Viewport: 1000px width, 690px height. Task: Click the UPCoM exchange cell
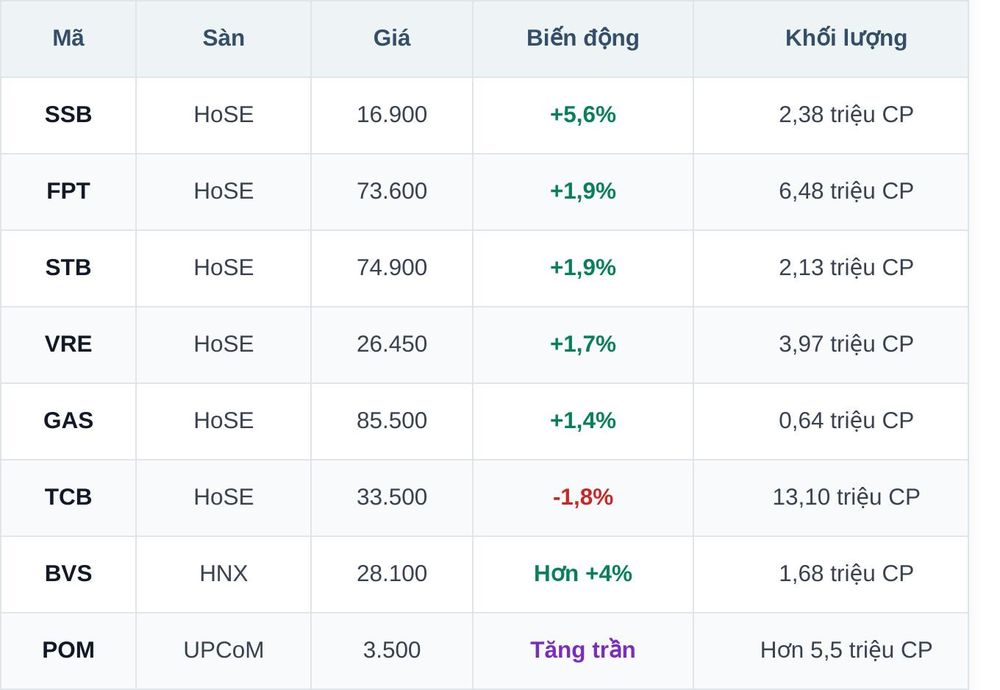point(223,650)
